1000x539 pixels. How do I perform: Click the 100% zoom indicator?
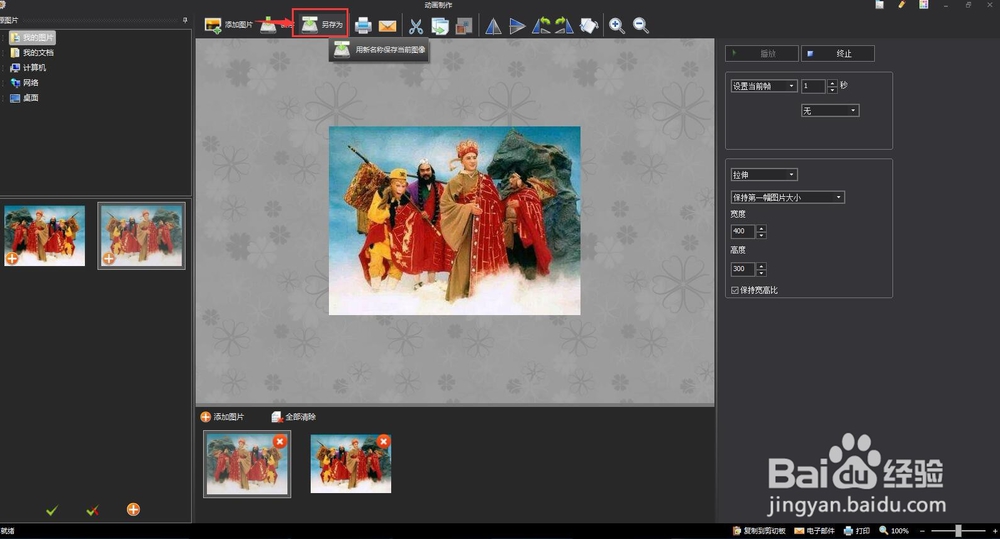[894, 531]
